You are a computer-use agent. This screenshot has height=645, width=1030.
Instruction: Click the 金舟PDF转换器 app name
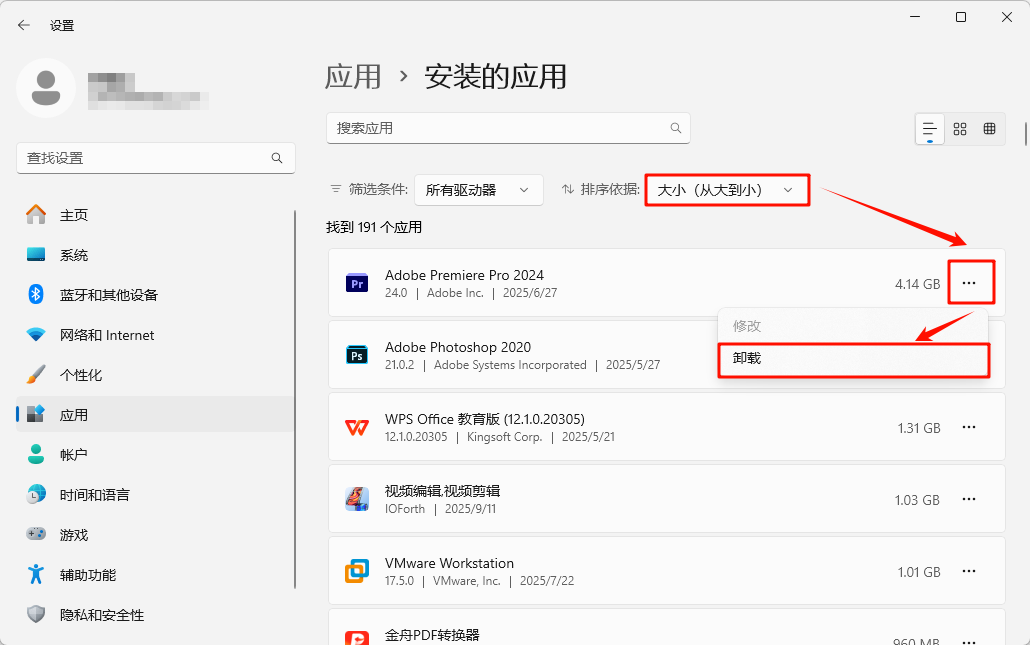[432, 635]
